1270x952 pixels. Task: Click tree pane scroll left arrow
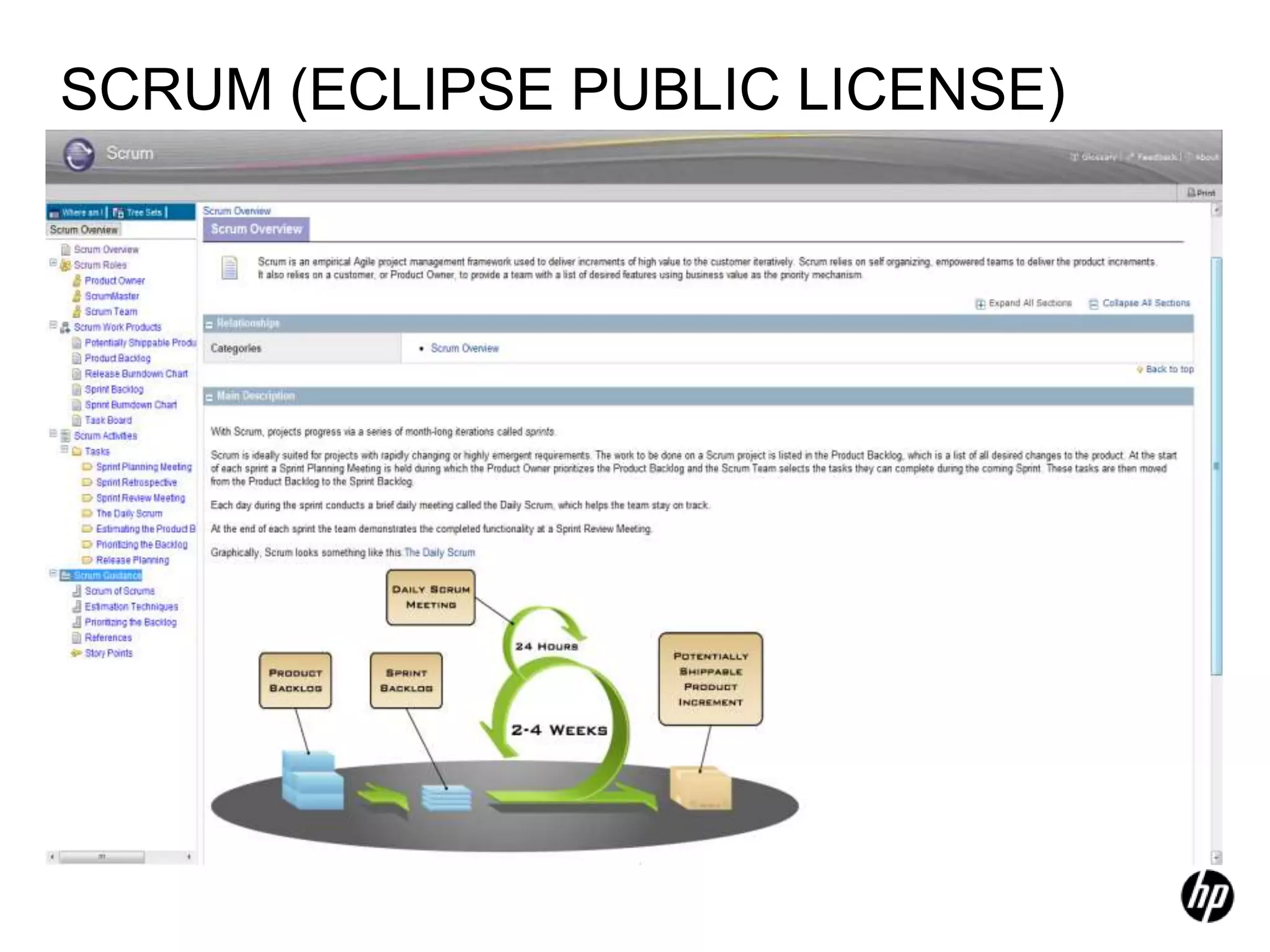click(52, 857)
